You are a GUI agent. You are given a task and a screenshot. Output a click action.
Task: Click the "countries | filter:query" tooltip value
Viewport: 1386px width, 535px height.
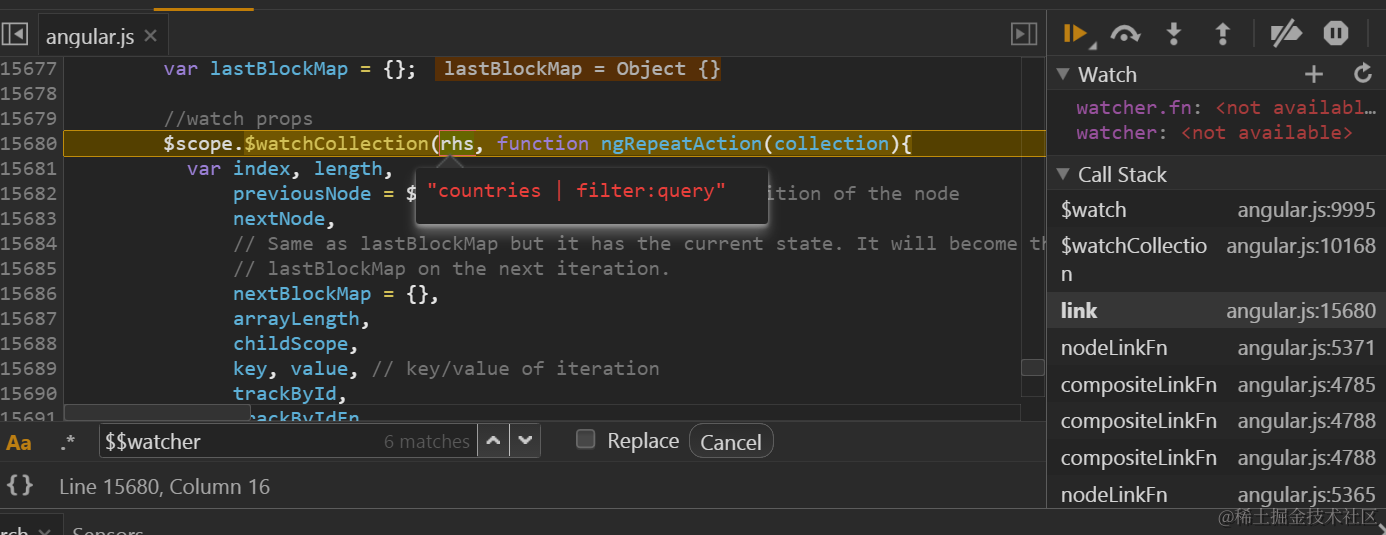[576, 191]
